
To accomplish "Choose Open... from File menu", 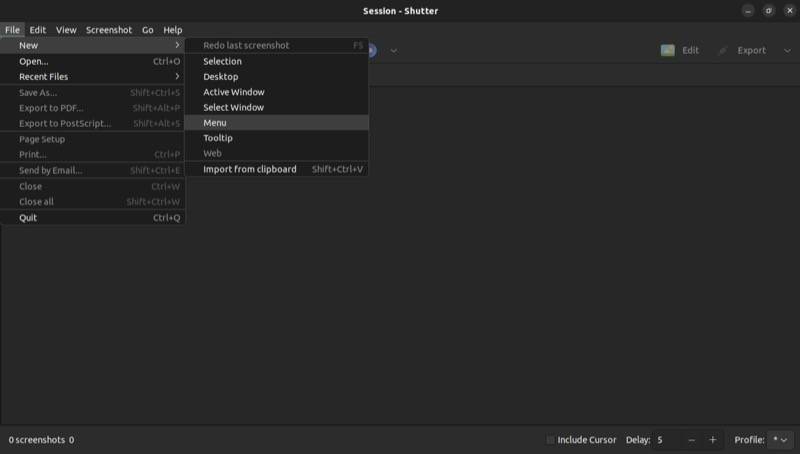I will tap(92, 61).
